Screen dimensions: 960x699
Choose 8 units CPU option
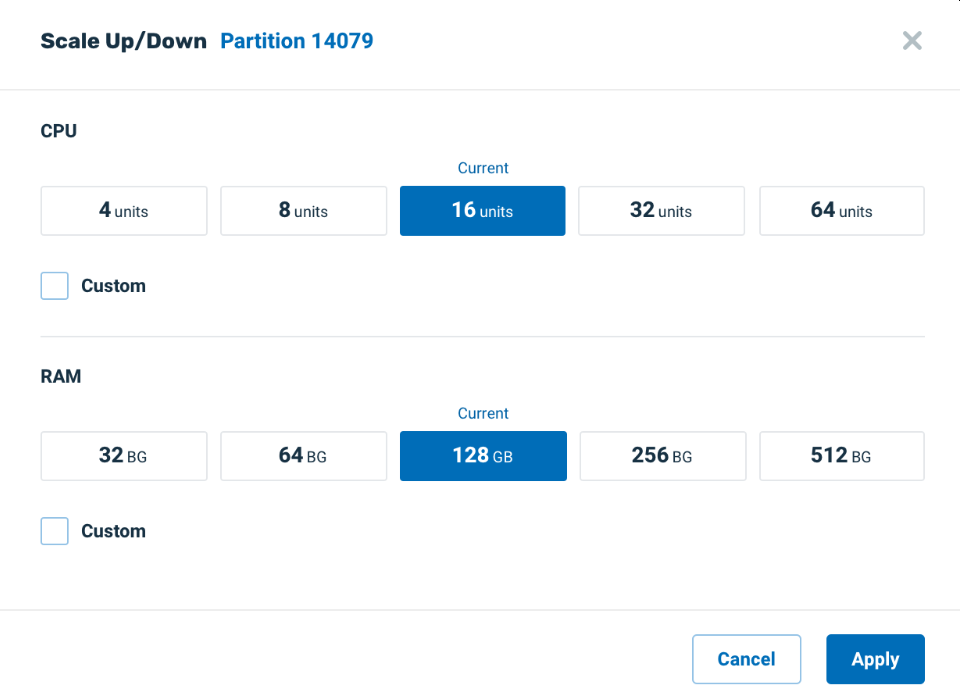coord(304,211)
